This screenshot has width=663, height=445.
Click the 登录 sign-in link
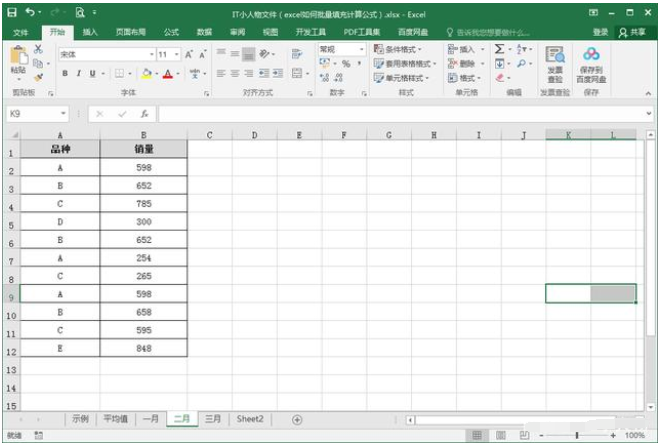(x=600, y=32)
